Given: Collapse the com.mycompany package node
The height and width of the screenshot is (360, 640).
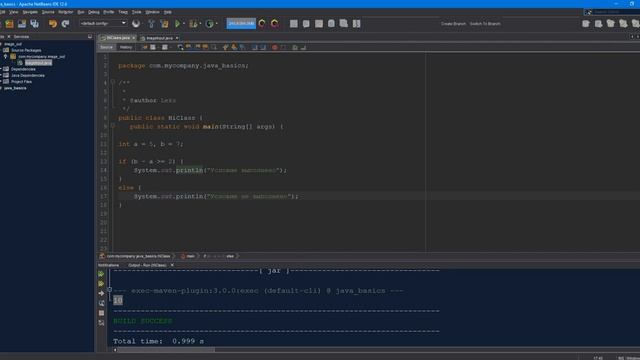Looking at the screenshot, I should (x=5, y=56).
